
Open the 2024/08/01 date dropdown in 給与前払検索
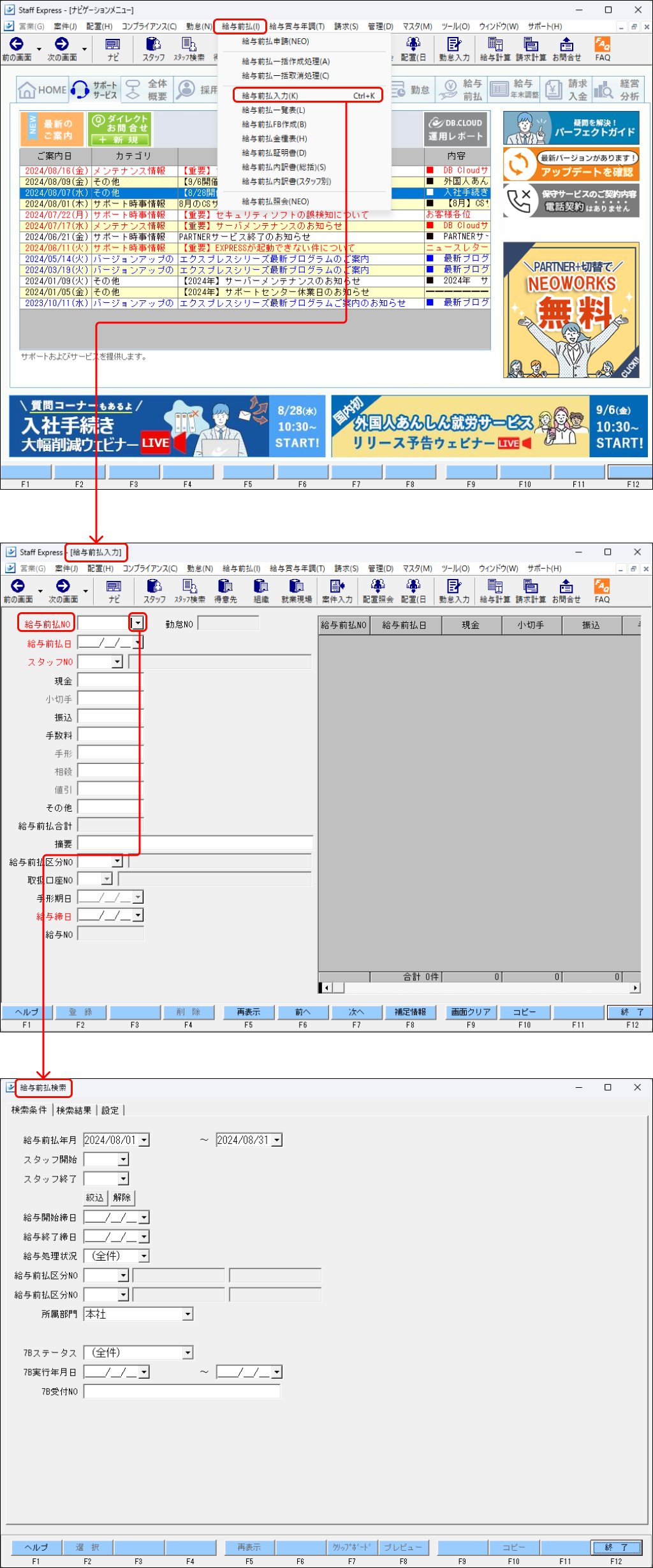[x=144, y=1140]
